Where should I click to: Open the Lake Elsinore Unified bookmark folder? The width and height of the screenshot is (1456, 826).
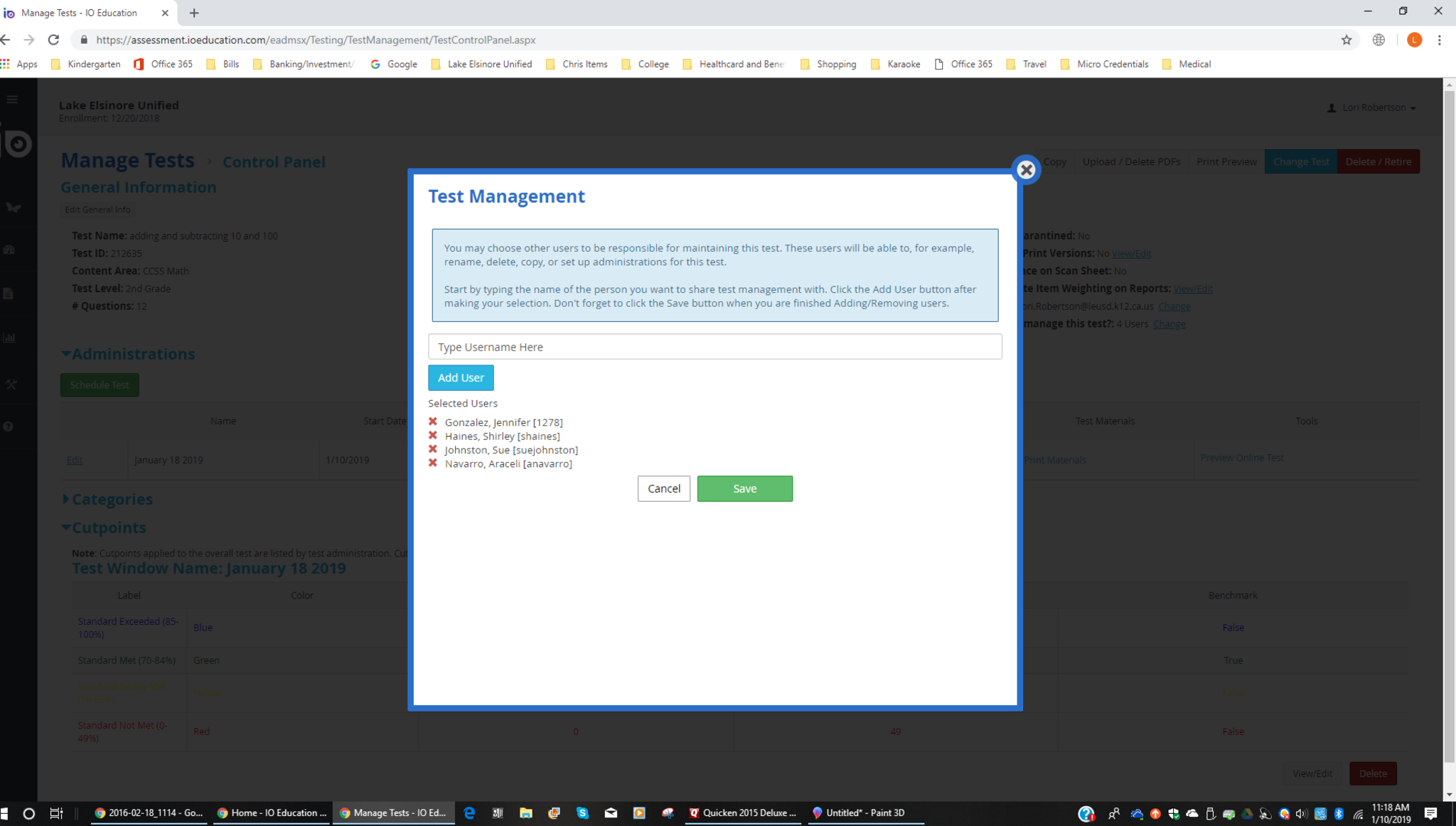(x=481, y=64)
